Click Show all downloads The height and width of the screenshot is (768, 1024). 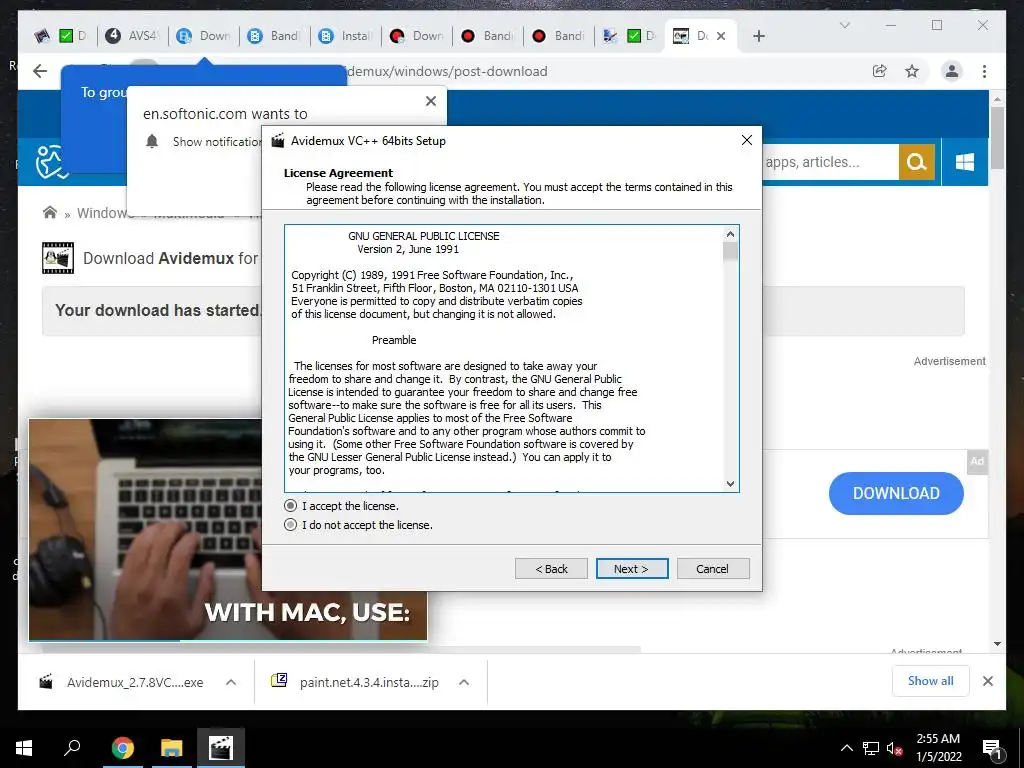[x=931, y=680]
